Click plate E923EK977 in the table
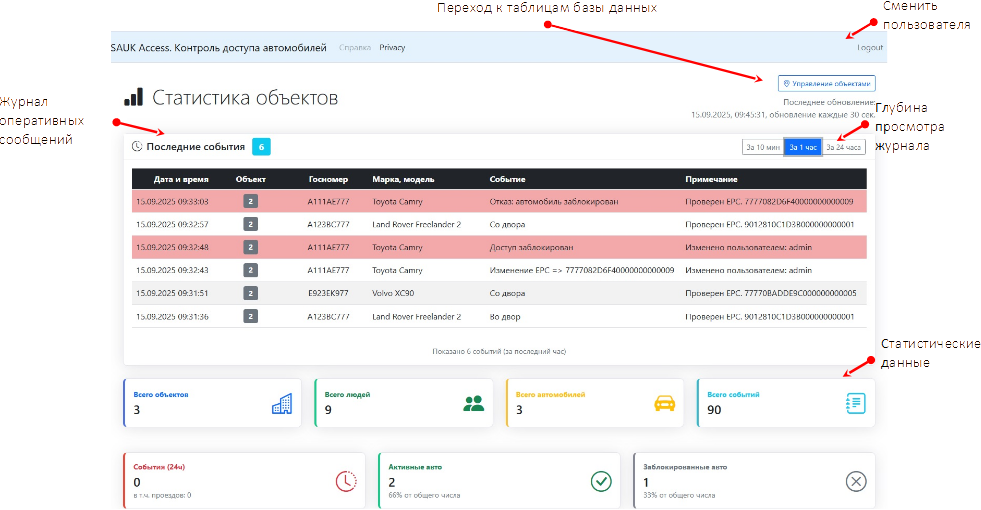Image resolution: width=981 pixels, height=510 pixels. pyautogui.click(x=328, y=293)
